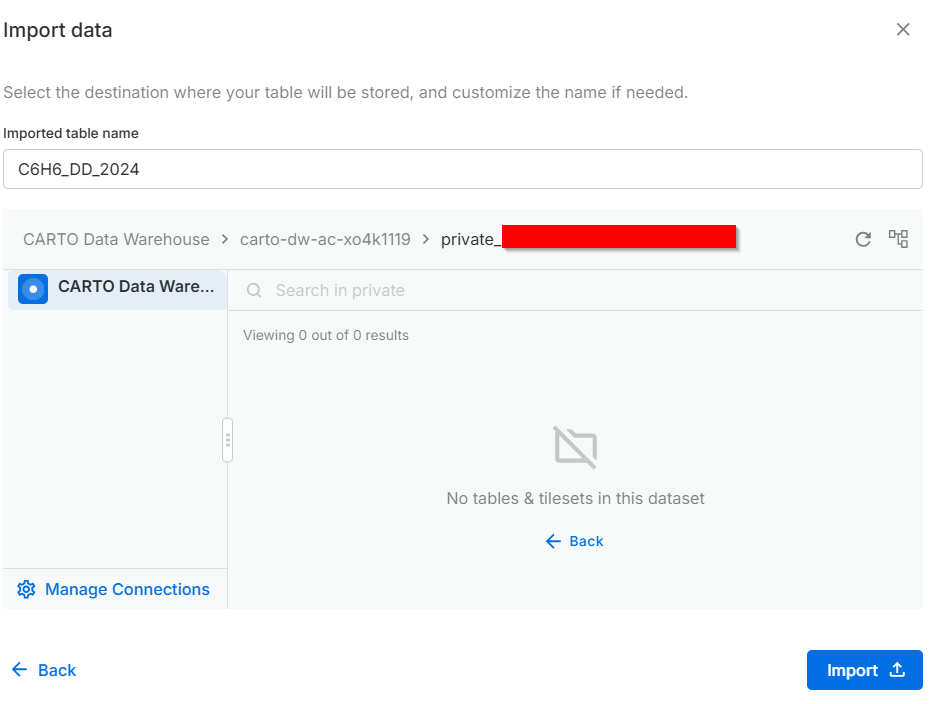Click chevron before private_ breadcrumb
Screen dimensions: 936x704
tap(426, 240)
